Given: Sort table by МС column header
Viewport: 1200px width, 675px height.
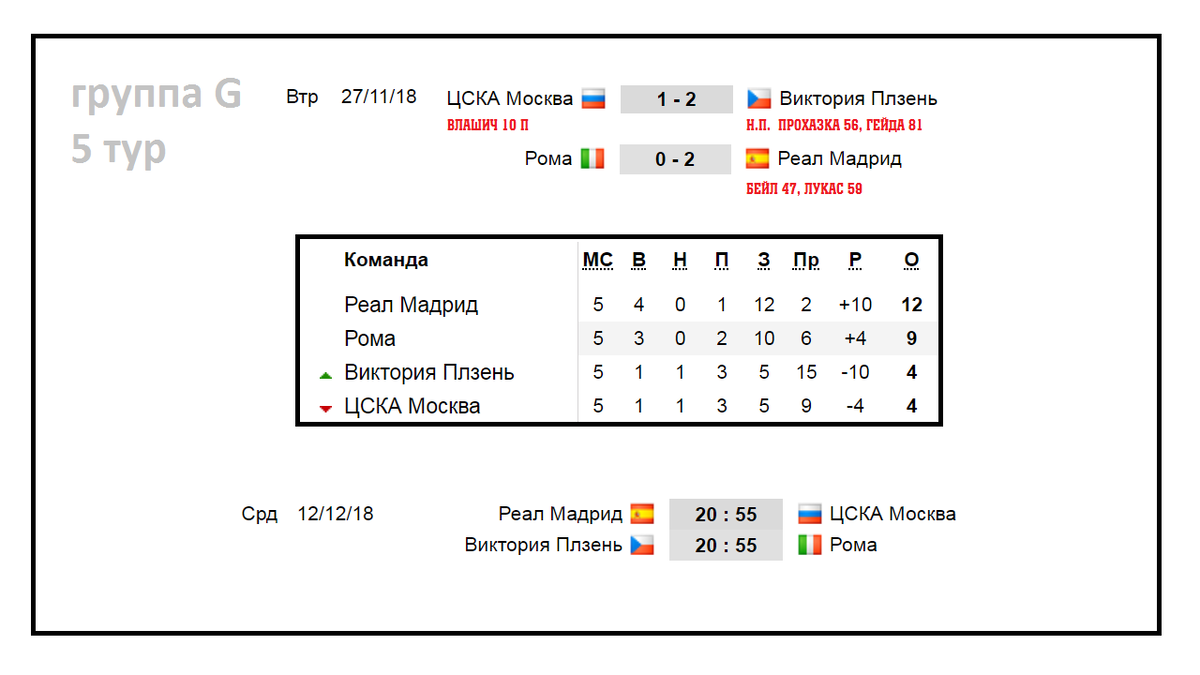Looking at the screenshot, I should click(x=597, y=261).
